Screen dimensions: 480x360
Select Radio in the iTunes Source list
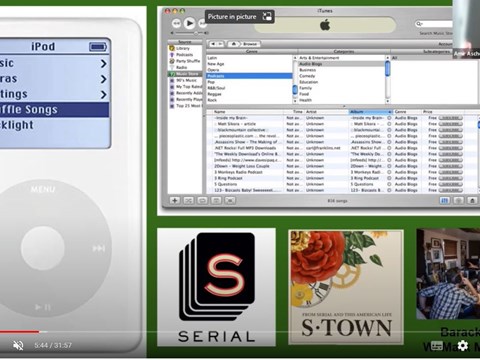pyautogui.click(x=185, y=67)
